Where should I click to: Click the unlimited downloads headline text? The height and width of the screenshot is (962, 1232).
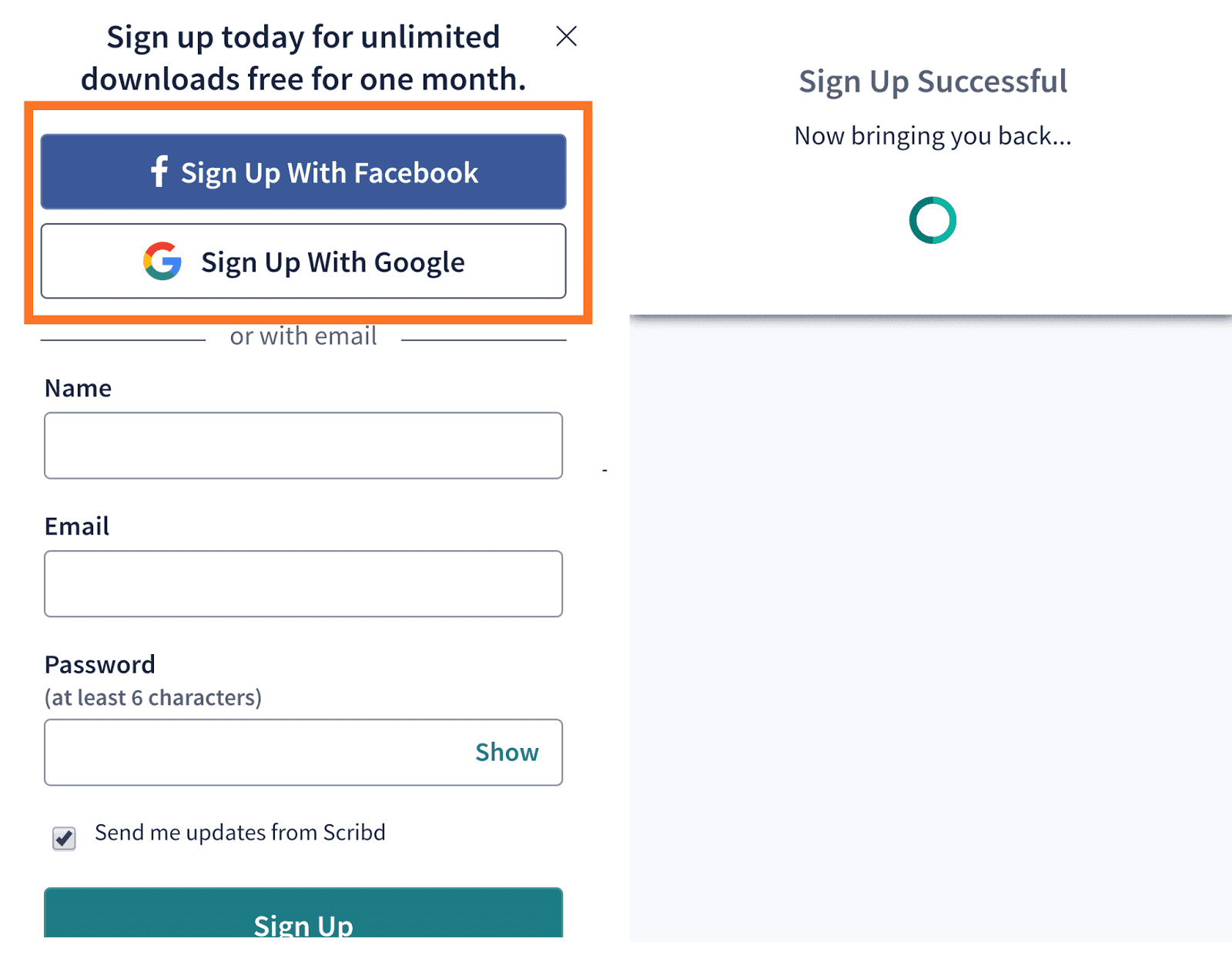(x=303, y=58)
